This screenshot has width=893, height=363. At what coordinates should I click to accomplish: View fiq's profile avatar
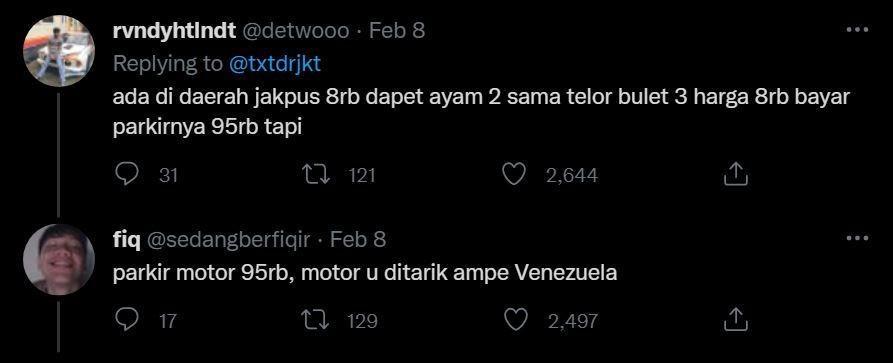(59, 259)
